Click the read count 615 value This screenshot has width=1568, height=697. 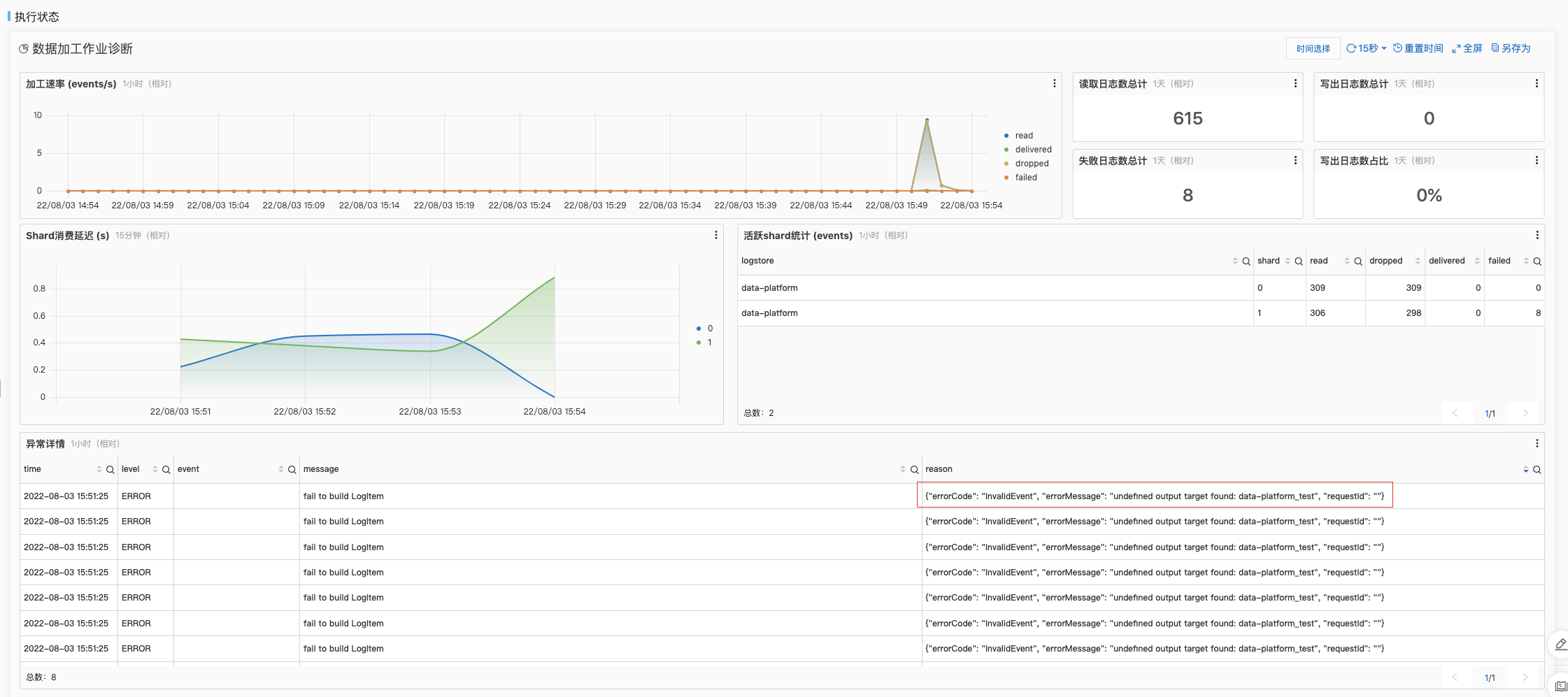coord(1188,118)
